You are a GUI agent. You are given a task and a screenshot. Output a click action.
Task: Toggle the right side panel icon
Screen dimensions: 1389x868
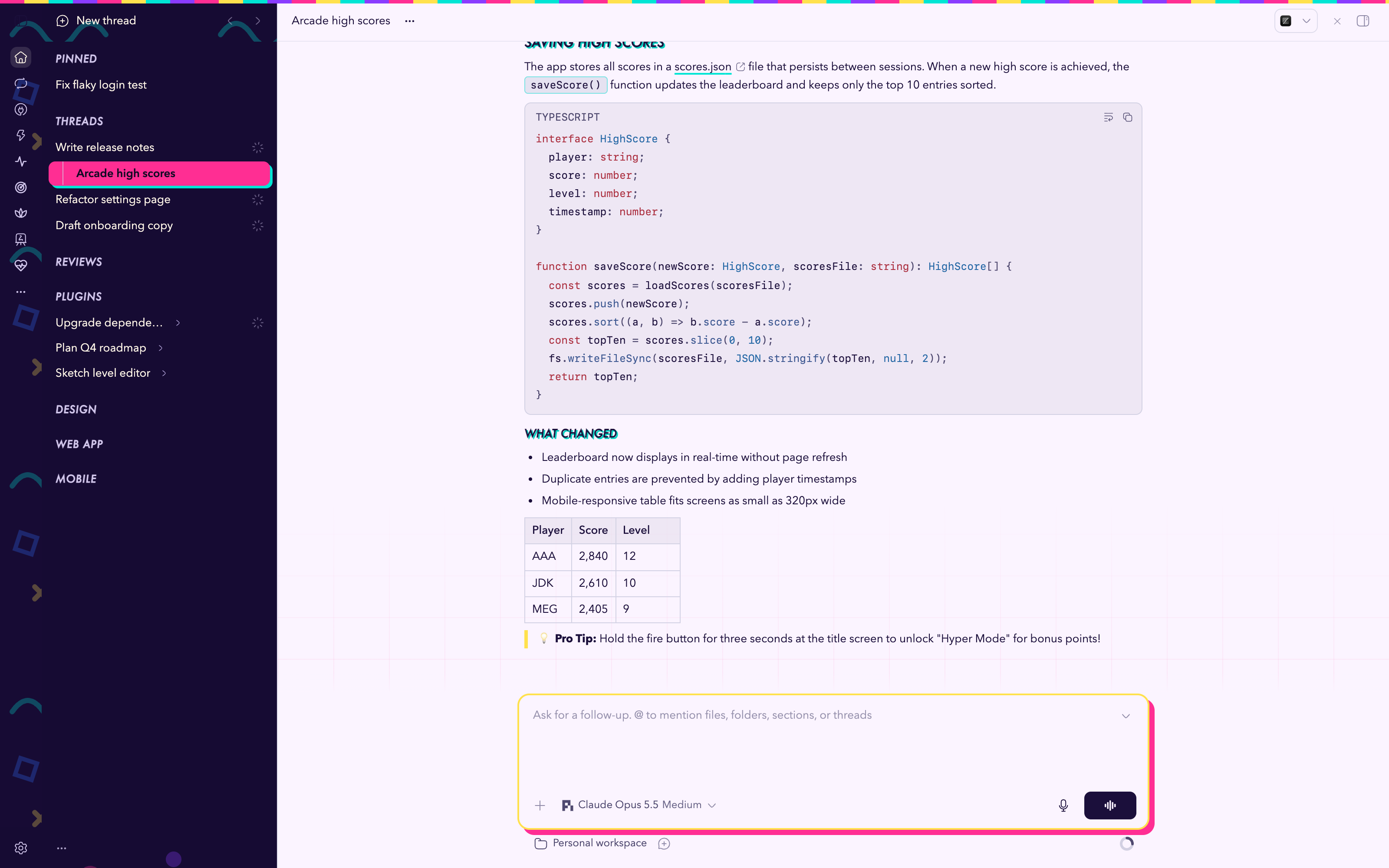coord(1363,21)
